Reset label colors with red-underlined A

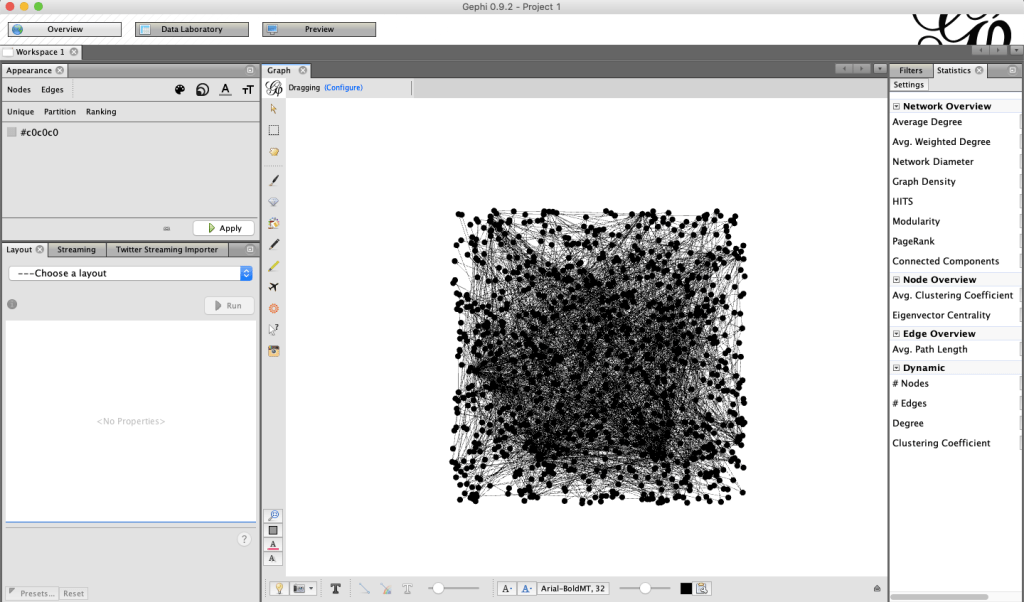click(x=273, y=545)
